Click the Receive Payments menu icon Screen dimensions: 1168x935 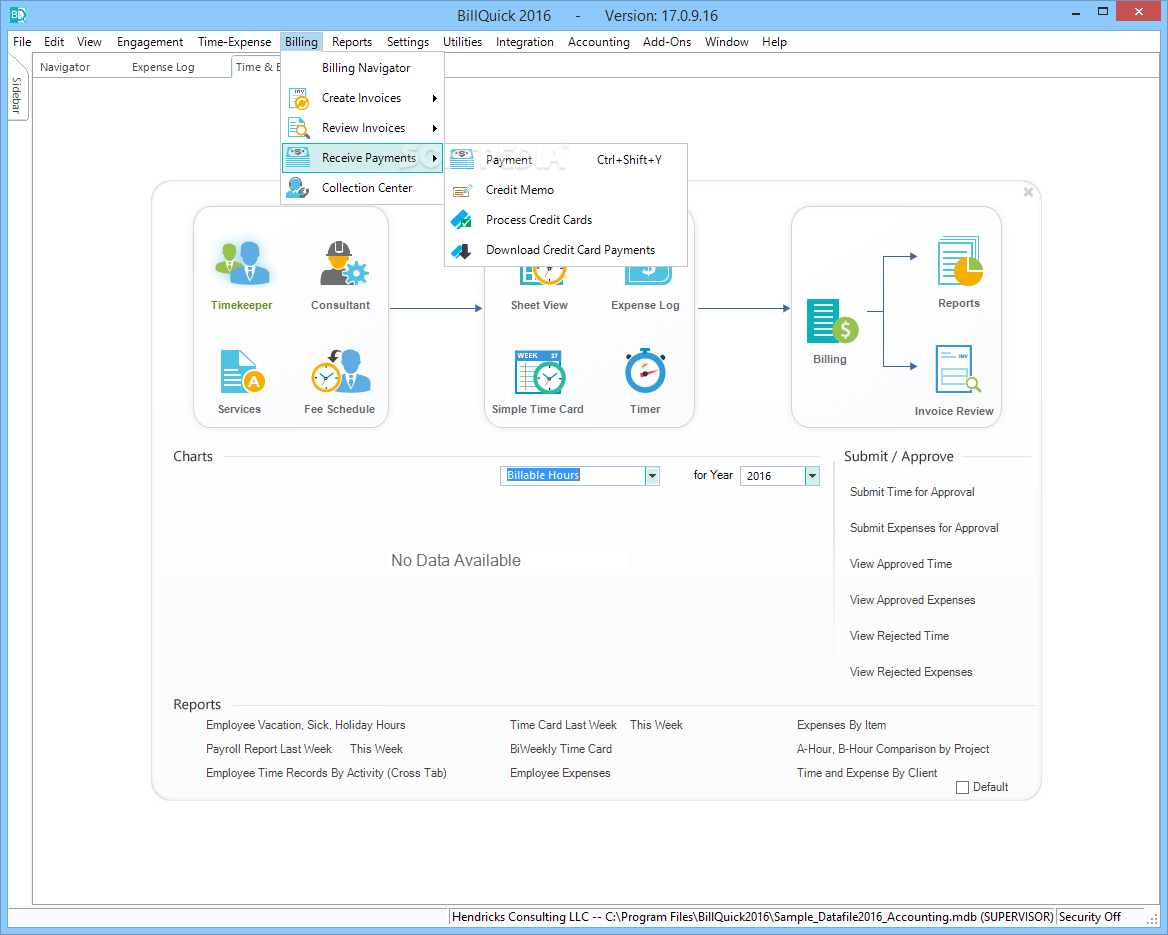coord(298,158)
